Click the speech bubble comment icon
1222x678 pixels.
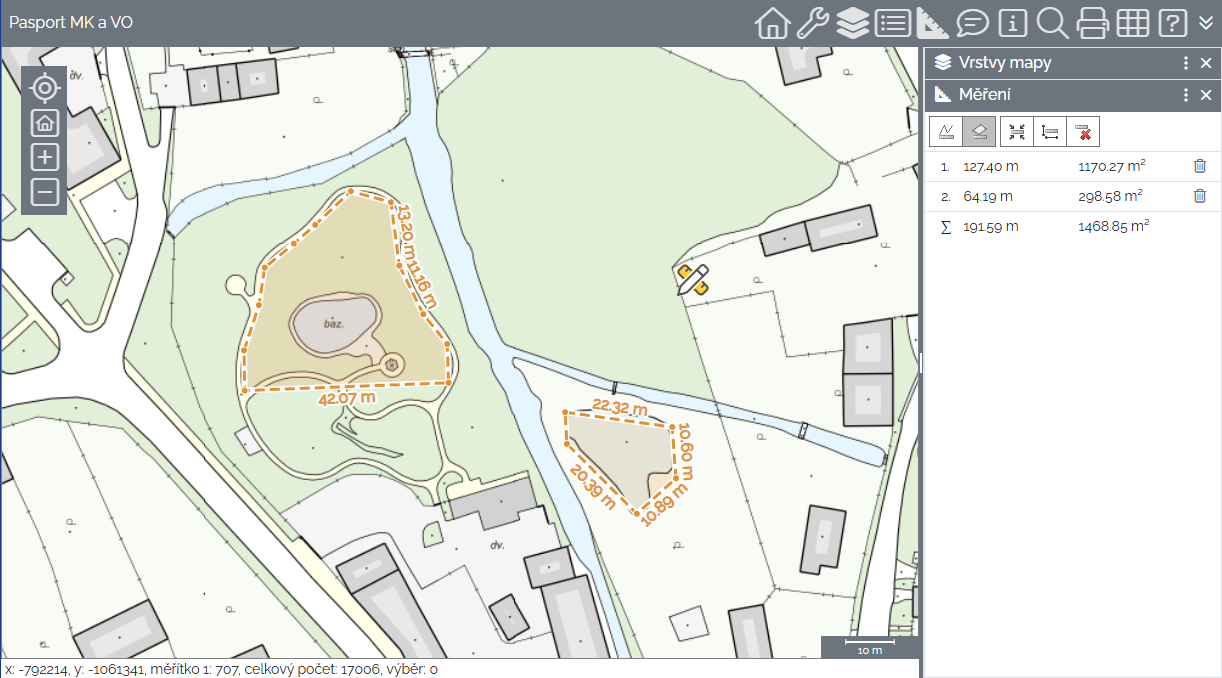click(972, 23)
